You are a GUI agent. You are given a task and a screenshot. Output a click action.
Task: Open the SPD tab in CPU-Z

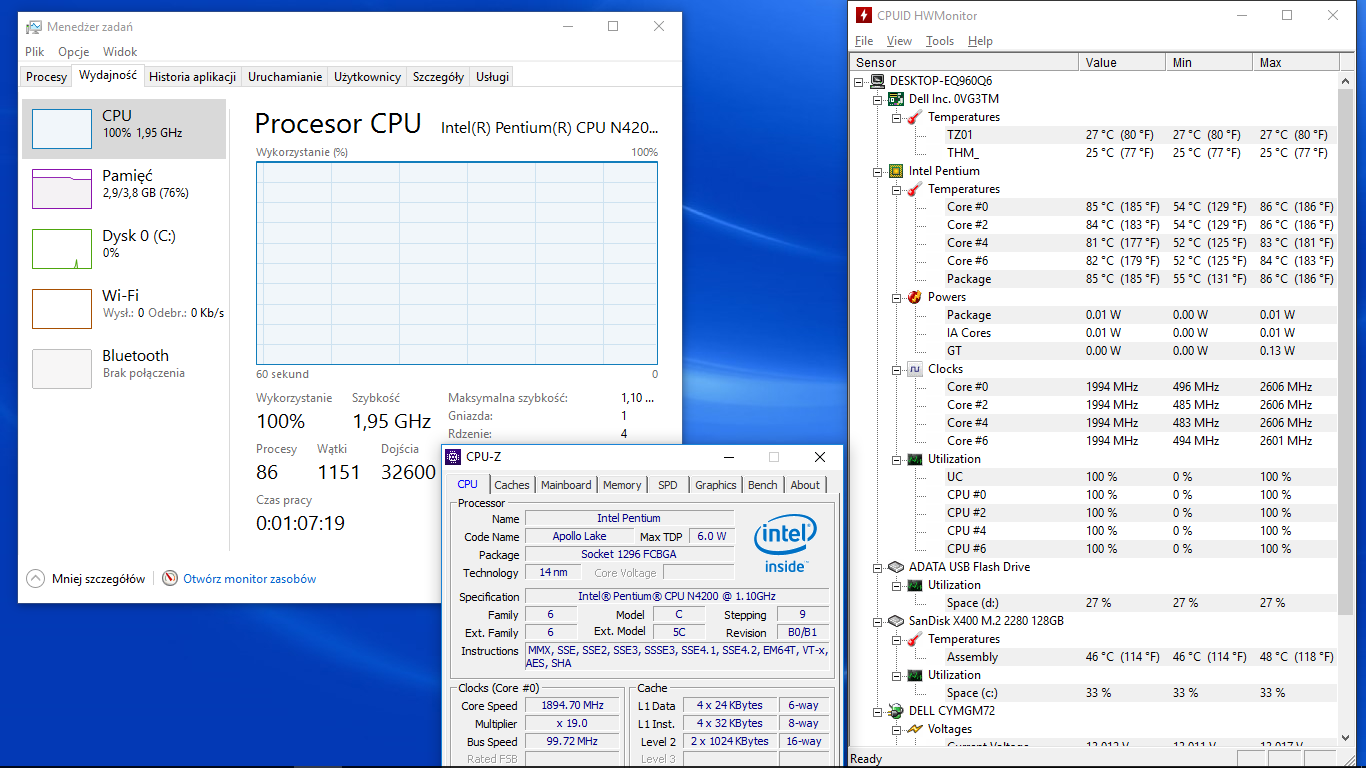coord(668,485)
